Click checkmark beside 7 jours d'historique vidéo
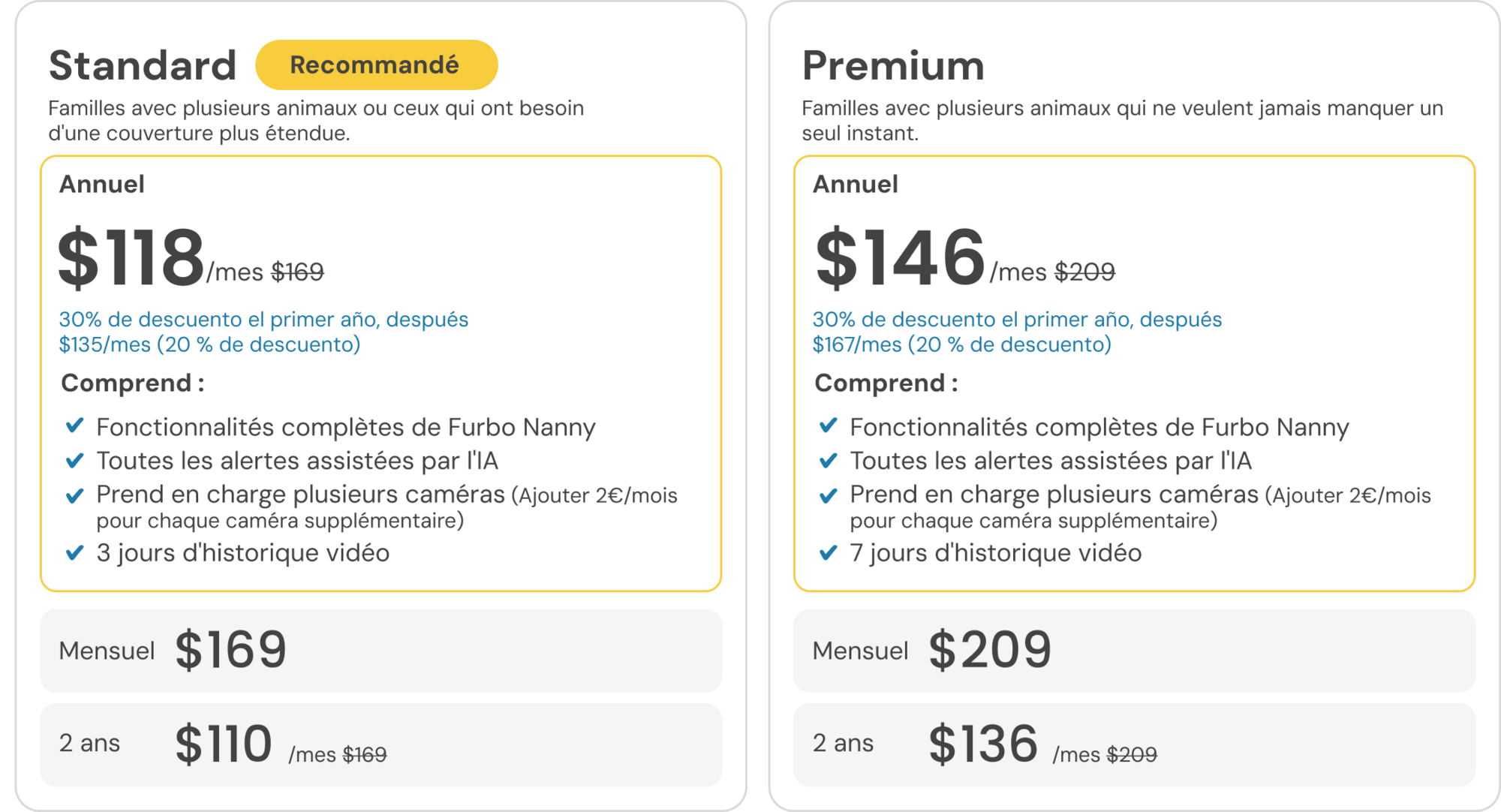1501x812 pixels. (x=829, y=553)
